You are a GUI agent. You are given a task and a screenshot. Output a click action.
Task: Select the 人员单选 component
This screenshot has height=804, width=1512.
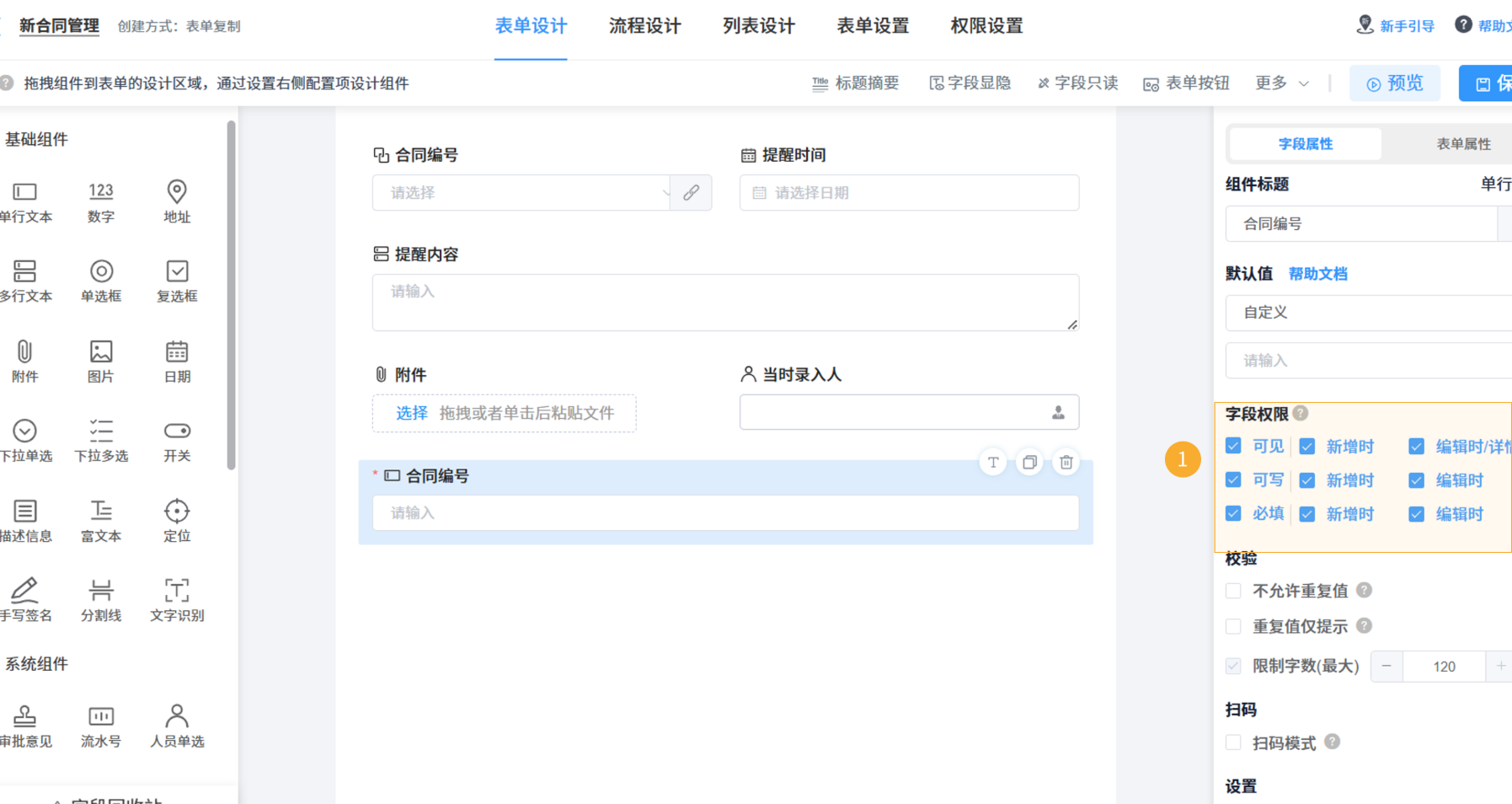pos(177,726)
